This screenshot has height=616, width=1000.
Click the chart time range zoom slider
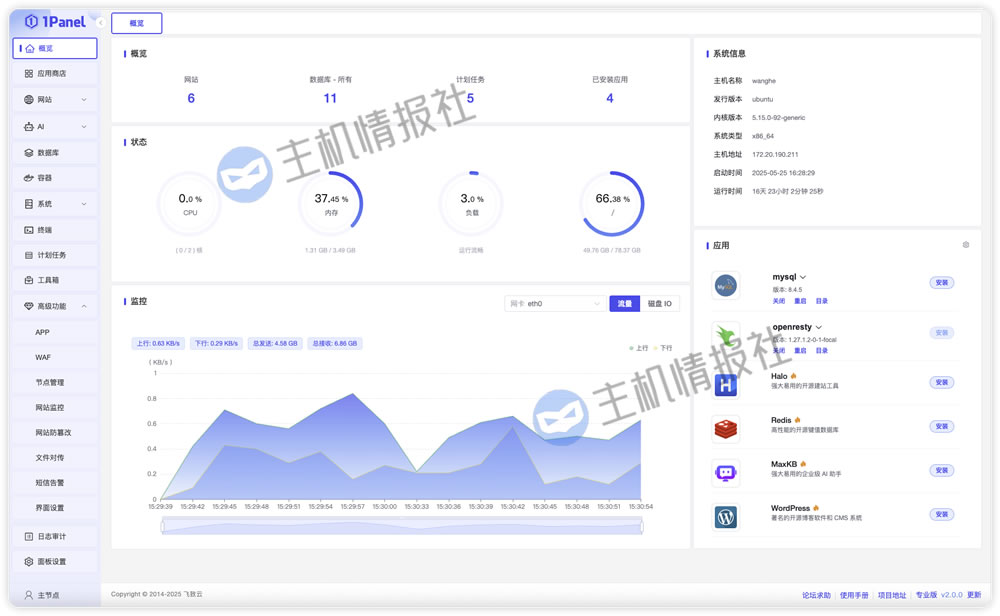point(400,526)
